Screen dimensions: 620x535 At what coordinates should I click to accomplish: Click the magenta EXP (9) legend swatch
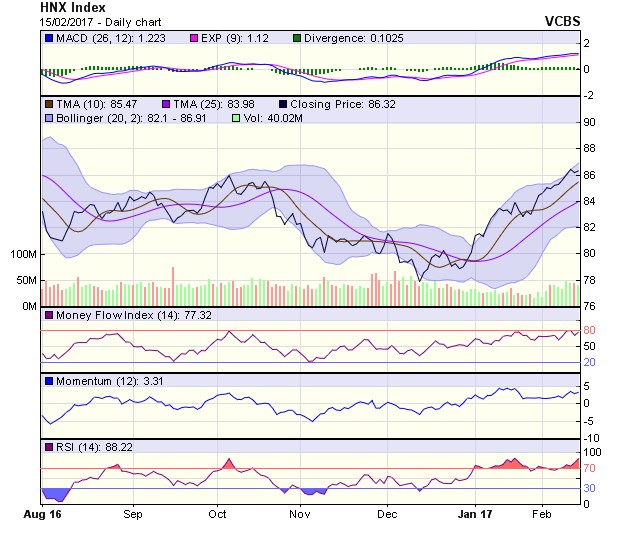[x=196, y=38]
